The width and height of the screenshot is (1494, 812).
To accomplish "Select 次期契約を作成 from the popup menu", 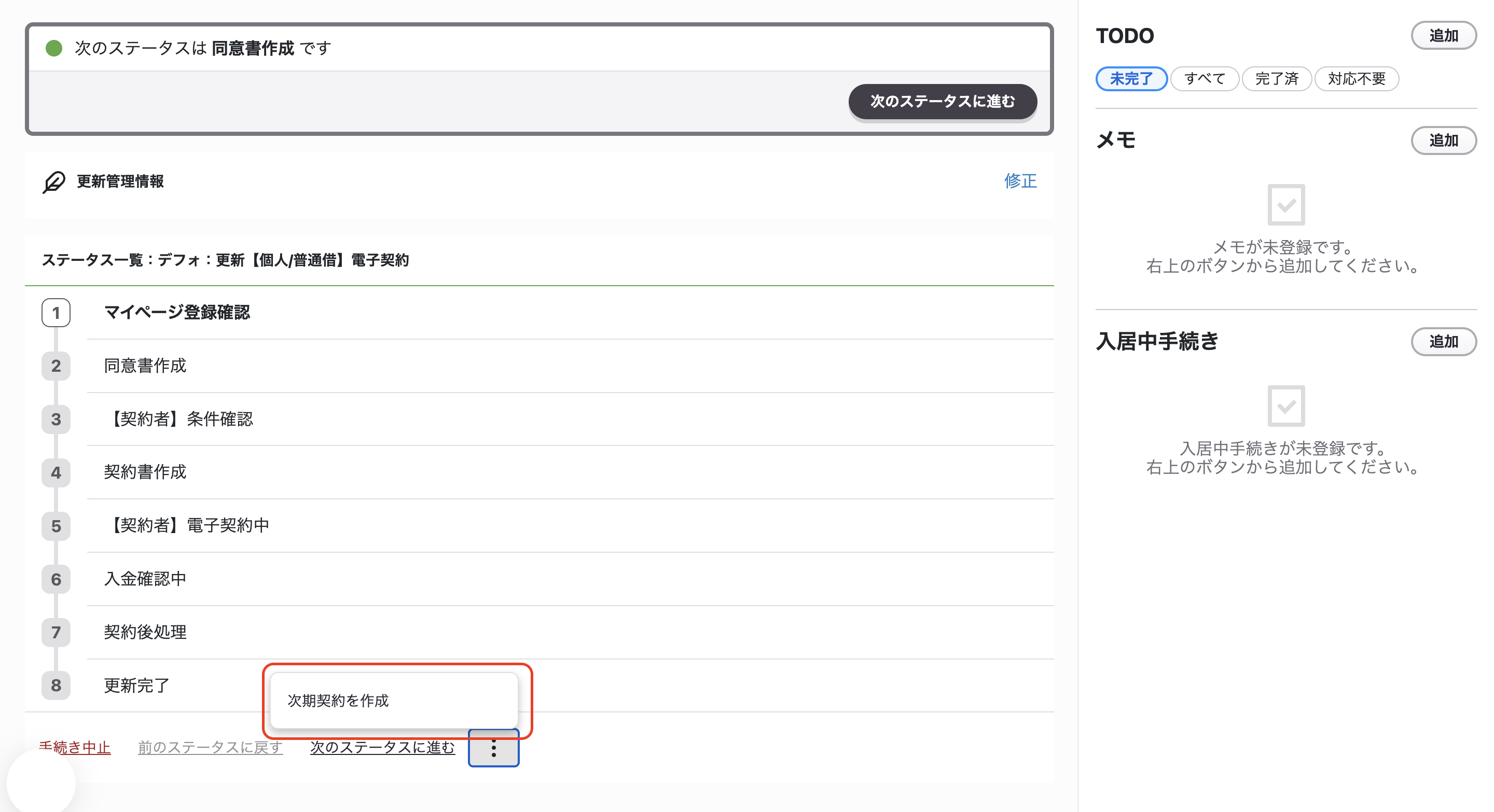I will tap(394, 701).
